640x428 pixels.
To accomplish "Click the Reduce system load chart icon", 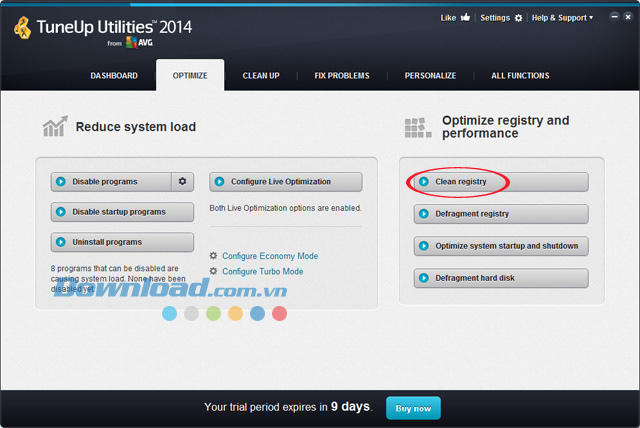I will click(x=55, y=126).
